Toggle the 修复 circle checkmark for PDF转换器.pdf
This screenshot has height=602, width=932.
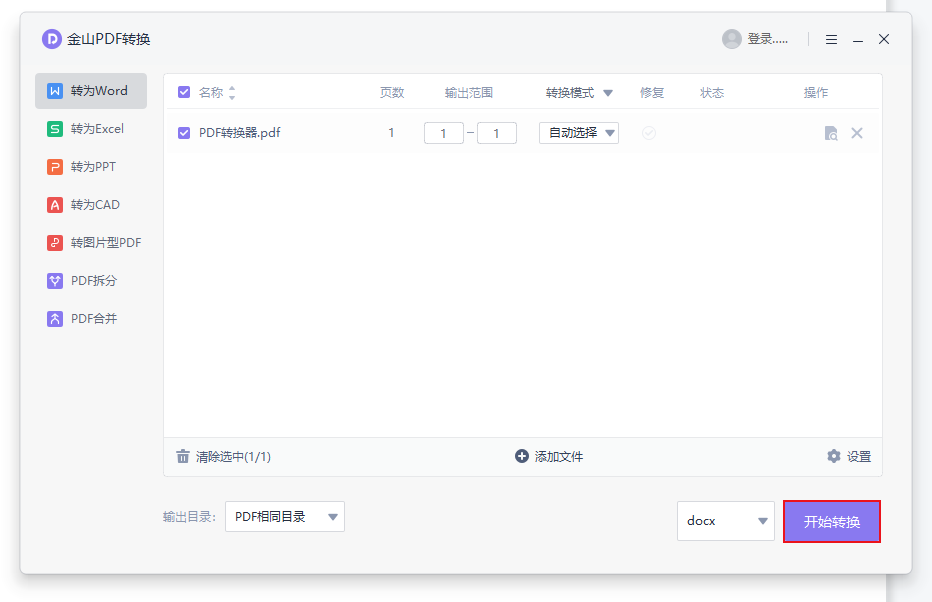[x=649, y=133]
